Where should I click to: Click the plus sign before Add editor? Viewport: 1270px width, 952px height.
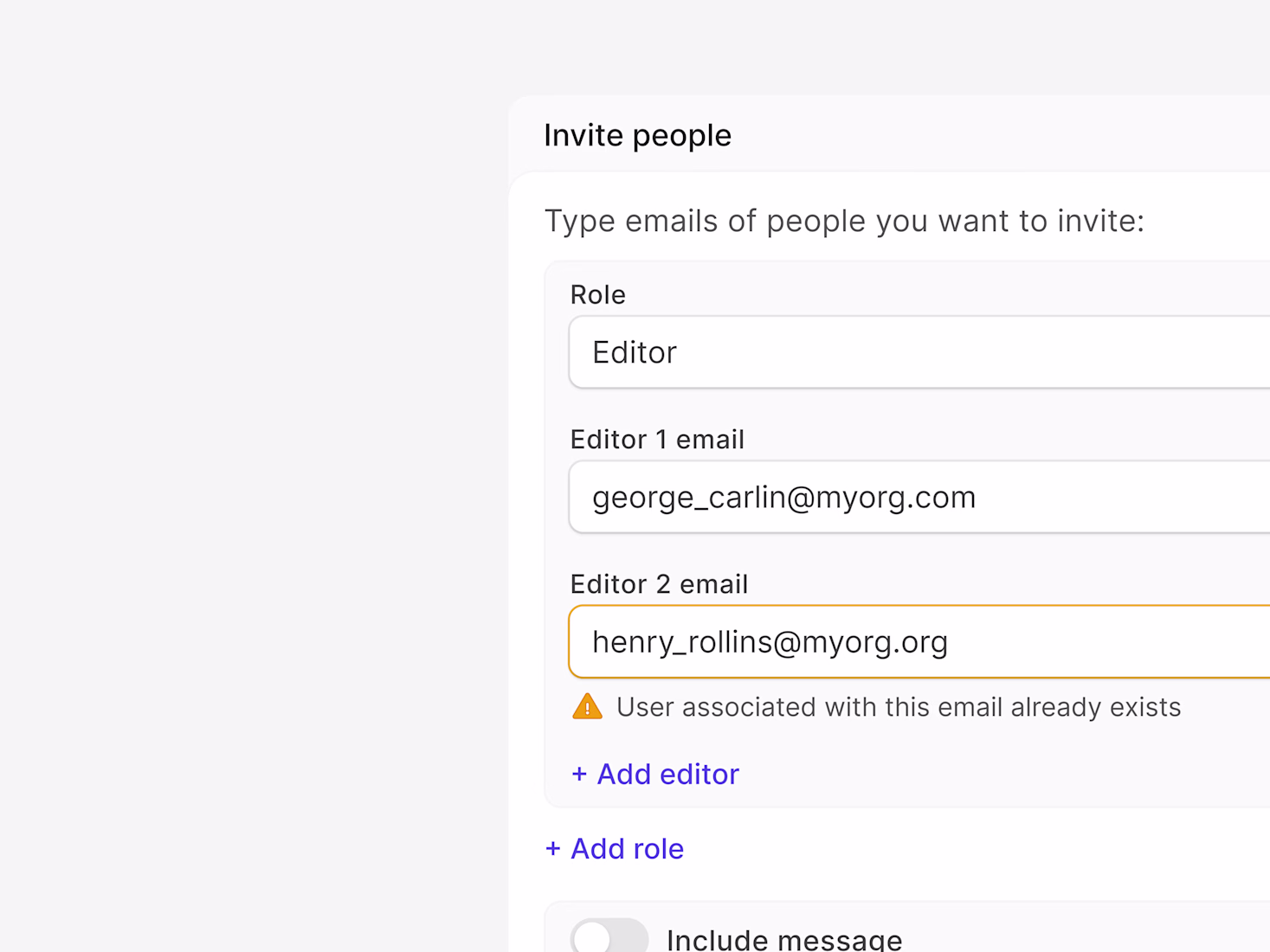[579, 775]
